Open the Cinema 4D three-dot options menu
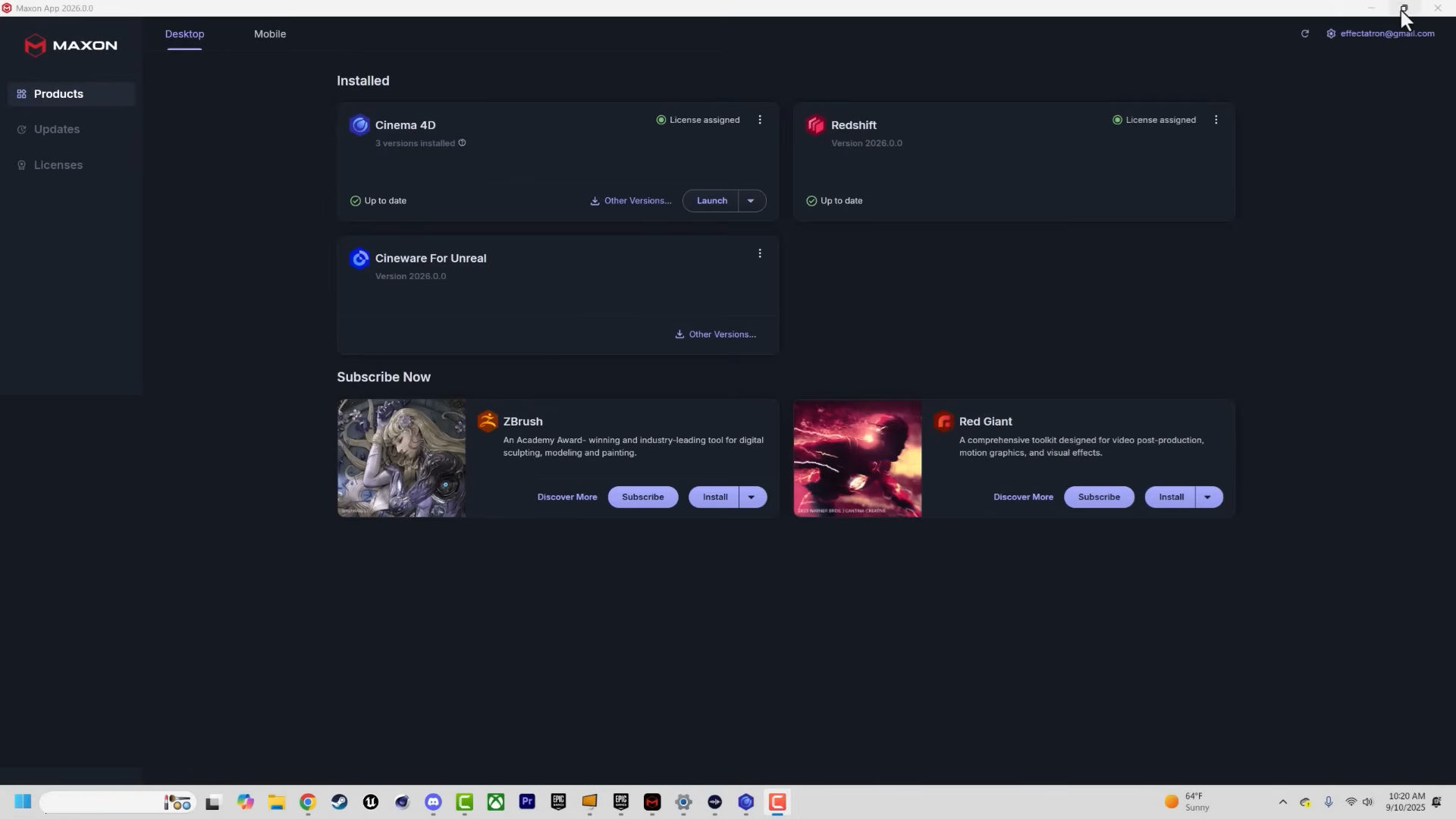1456x819 pixels. (760, 120)
